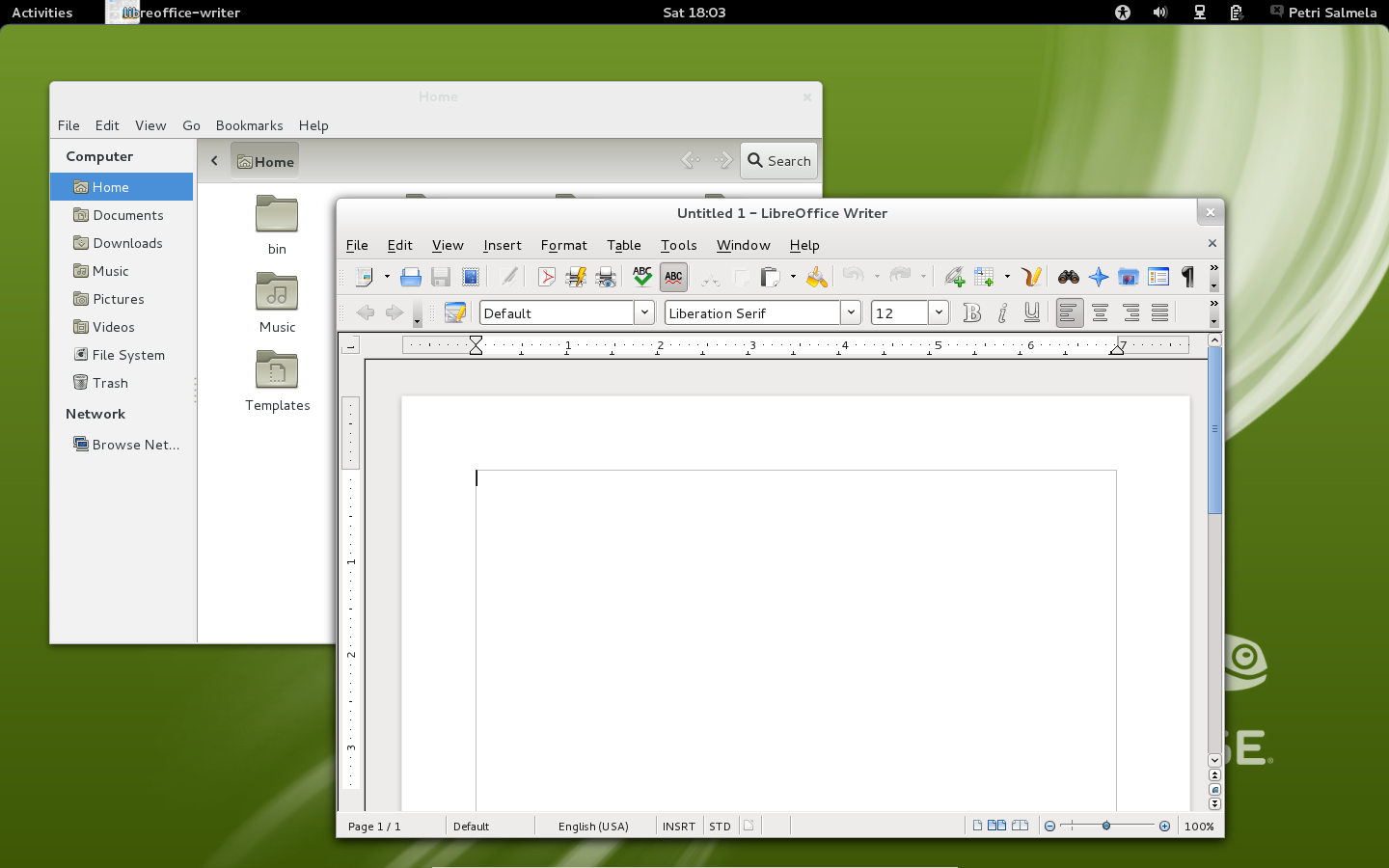Click the Print File Directly icon

tap(576, 278)
